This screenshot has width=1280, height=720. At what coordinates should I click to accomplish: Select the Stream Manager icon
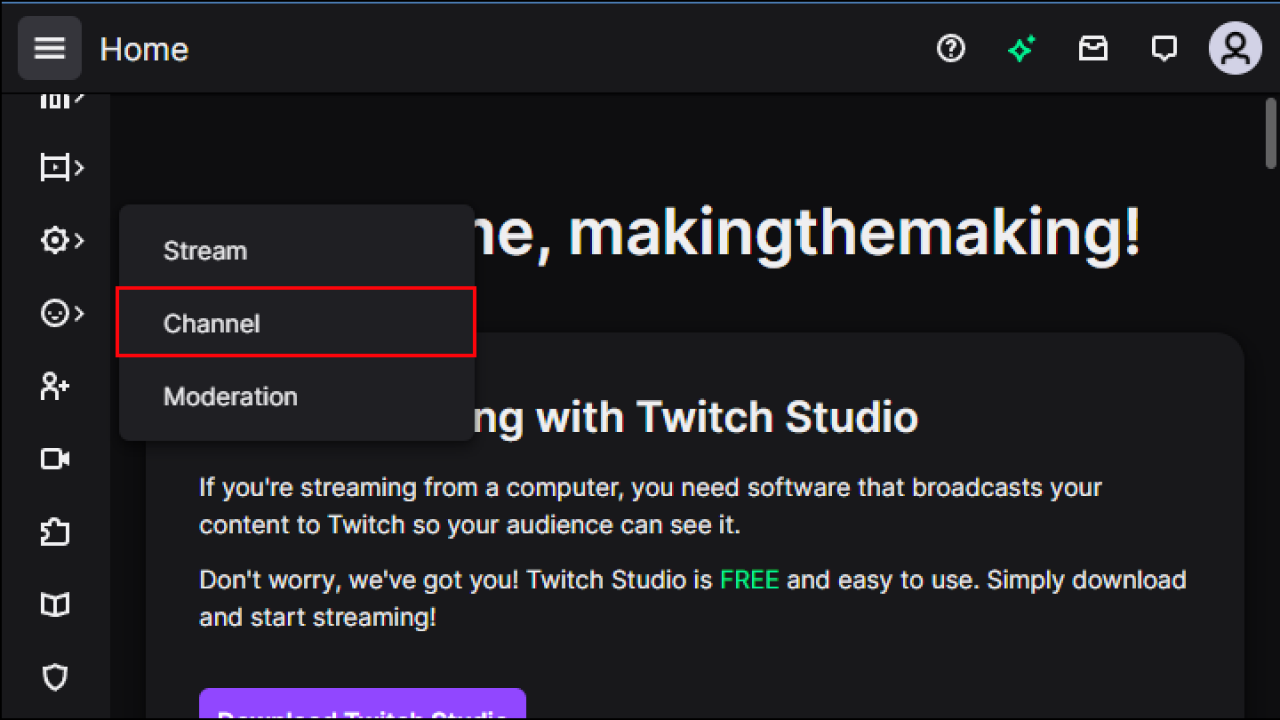click(x=54, y=167)
